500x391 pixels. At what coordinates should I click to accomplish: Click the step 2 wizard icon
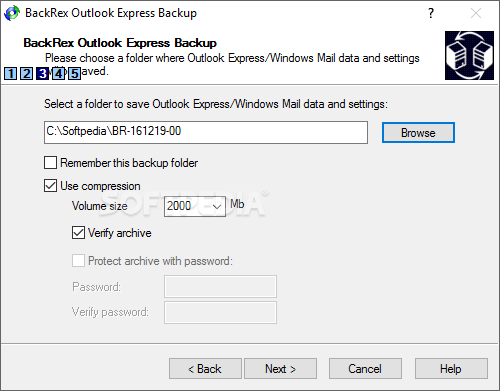point(26,73)
